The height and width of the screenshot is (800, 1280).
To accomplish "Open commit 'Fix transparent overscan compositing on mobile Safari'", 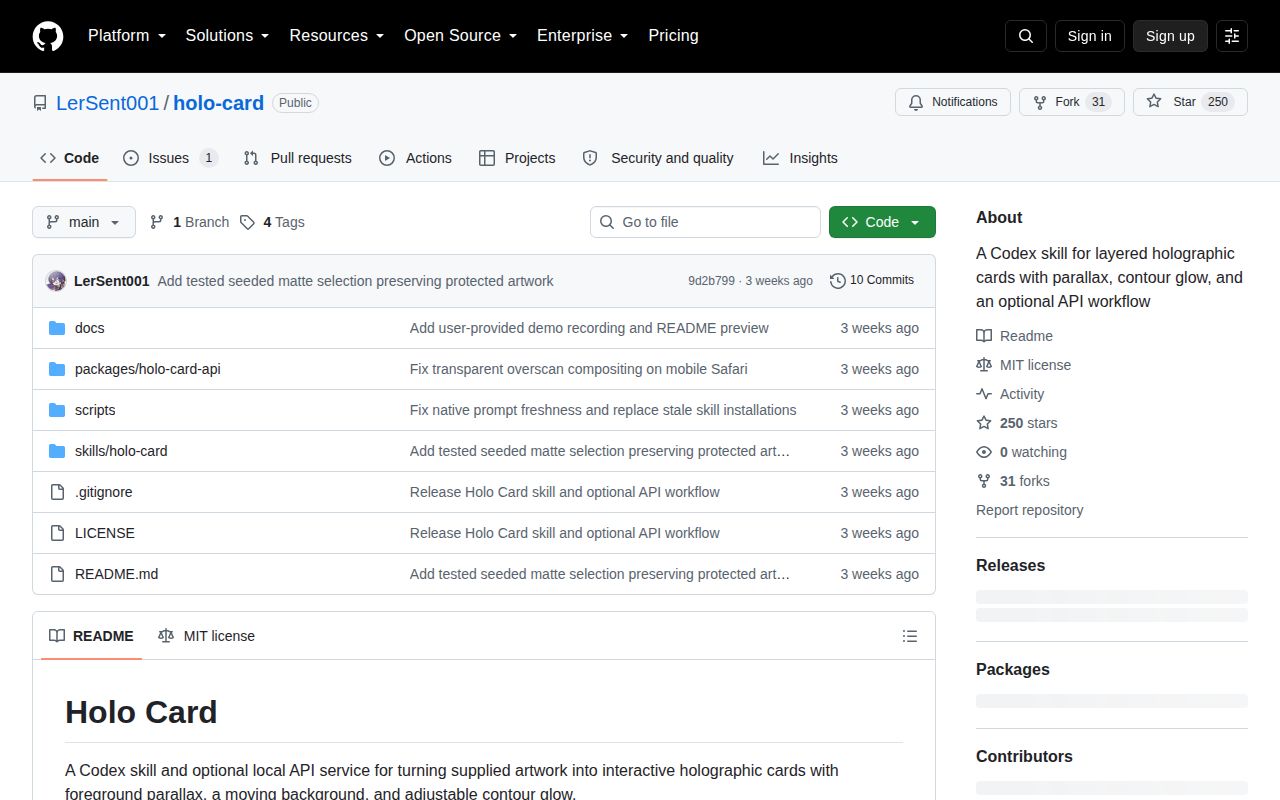I will (x=578, y=369).
